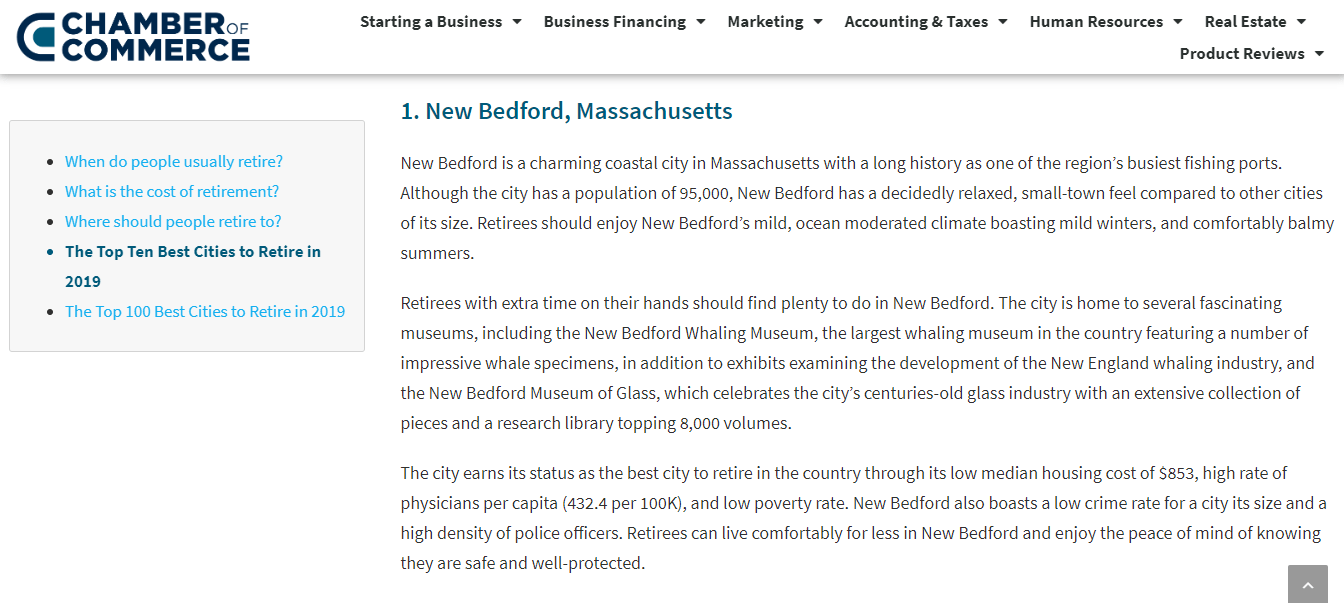Open the Starting a Business menu
The width and height of the screenshot is (1344, 603).
click(x=431, y=22)
